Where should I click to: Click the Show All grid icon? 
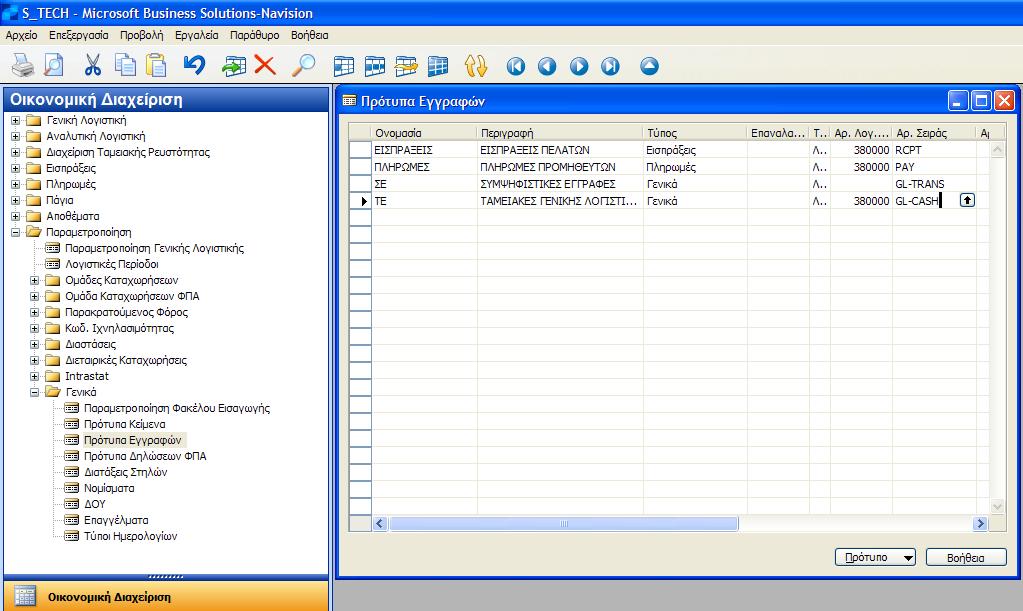point(438,66)
